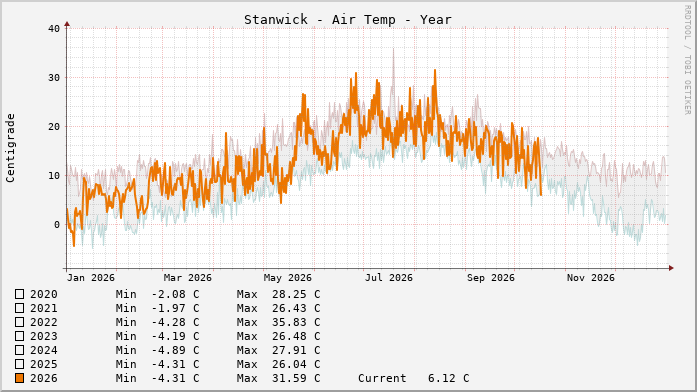The height and width of the screenshot is (392, 697).
Task: Click the y-axis value 40
Action: (54, 28)
